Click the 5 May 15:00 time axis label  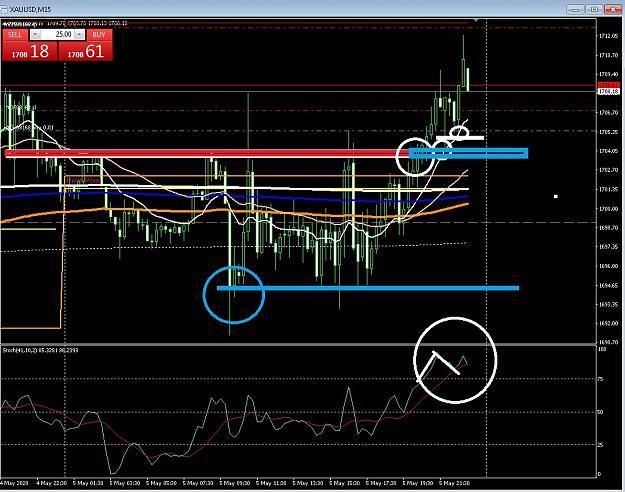click(344, 483)
